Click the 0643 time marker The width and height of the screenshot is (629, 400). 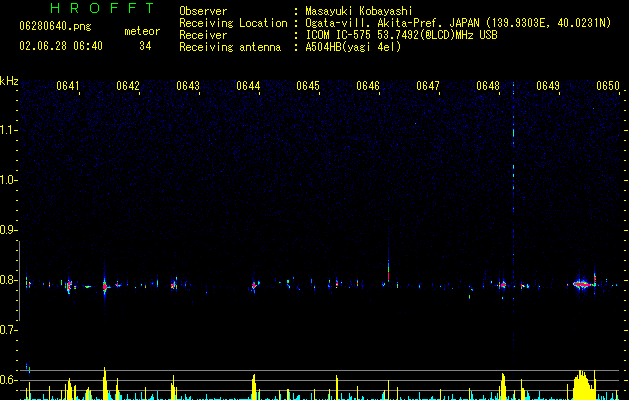188,86
